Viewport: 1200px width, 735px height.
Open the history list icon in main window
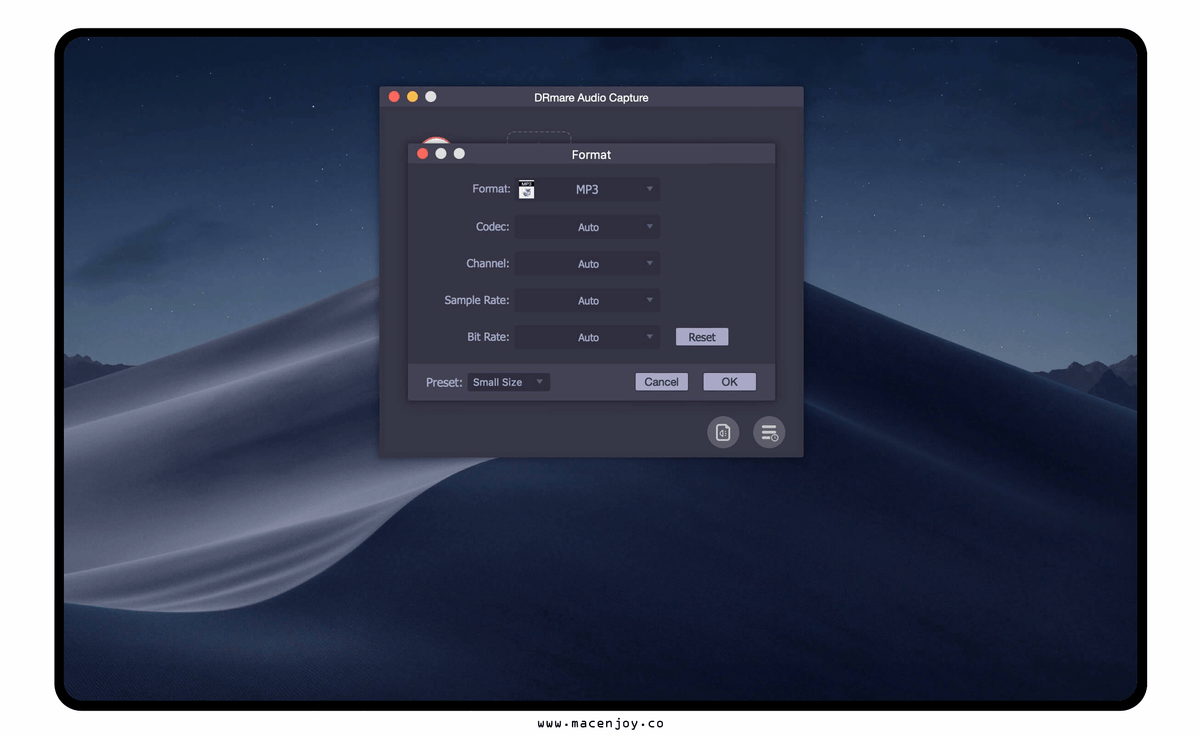[x=769, y=432]
